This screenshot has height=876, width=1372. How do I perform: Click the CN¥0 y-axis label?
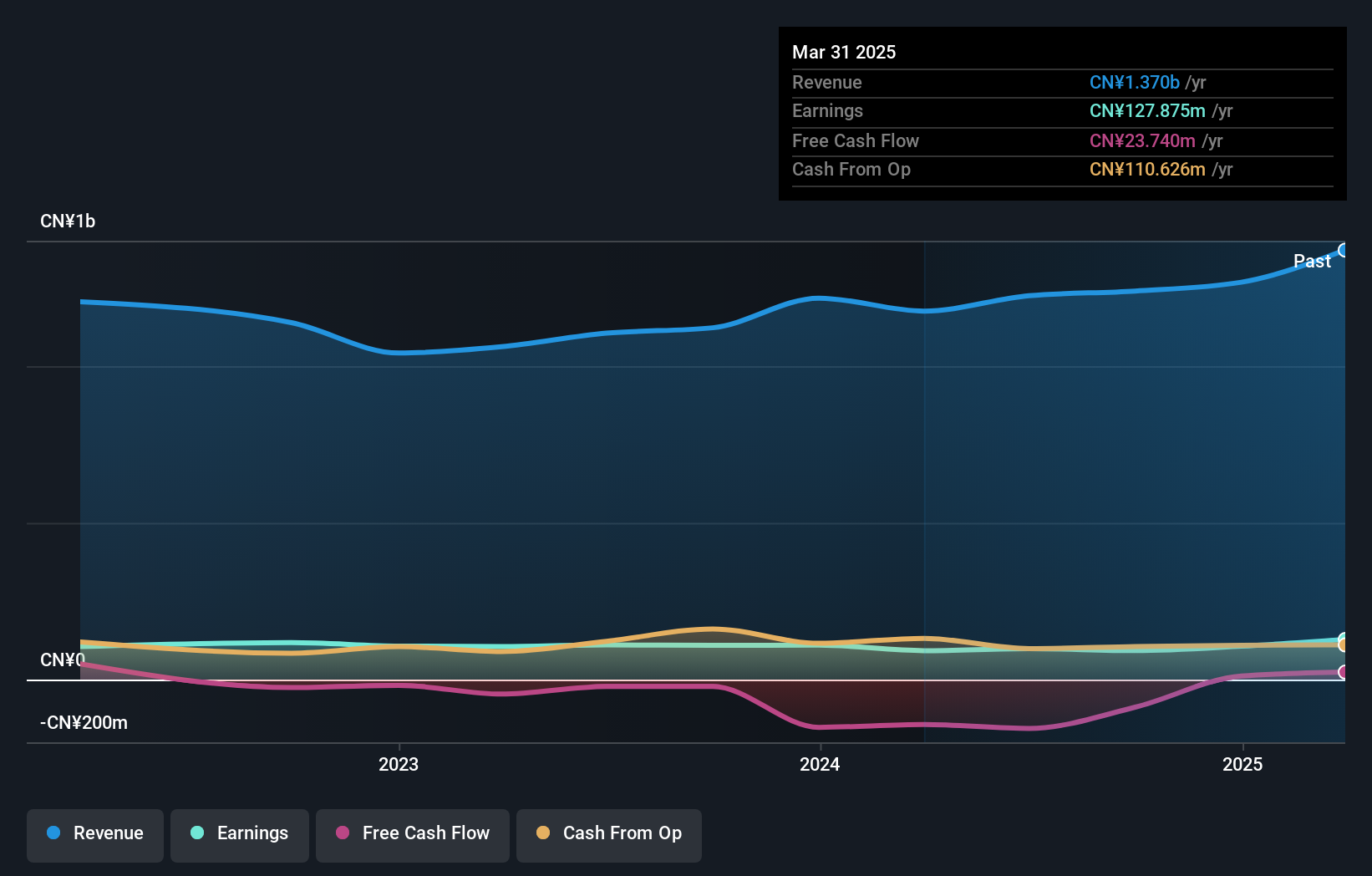[63, 660]
